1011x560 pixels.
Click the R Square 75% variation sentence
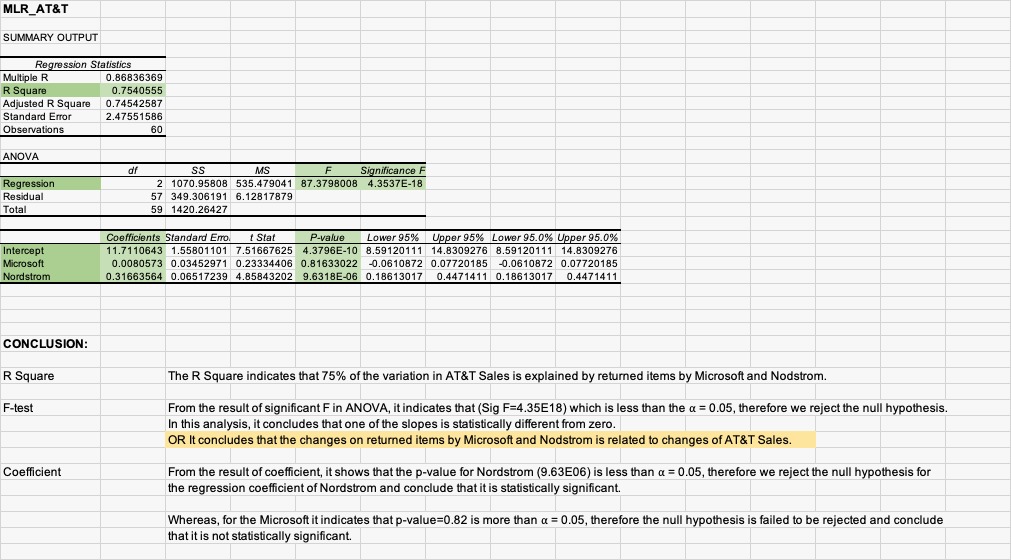point(497,376)
